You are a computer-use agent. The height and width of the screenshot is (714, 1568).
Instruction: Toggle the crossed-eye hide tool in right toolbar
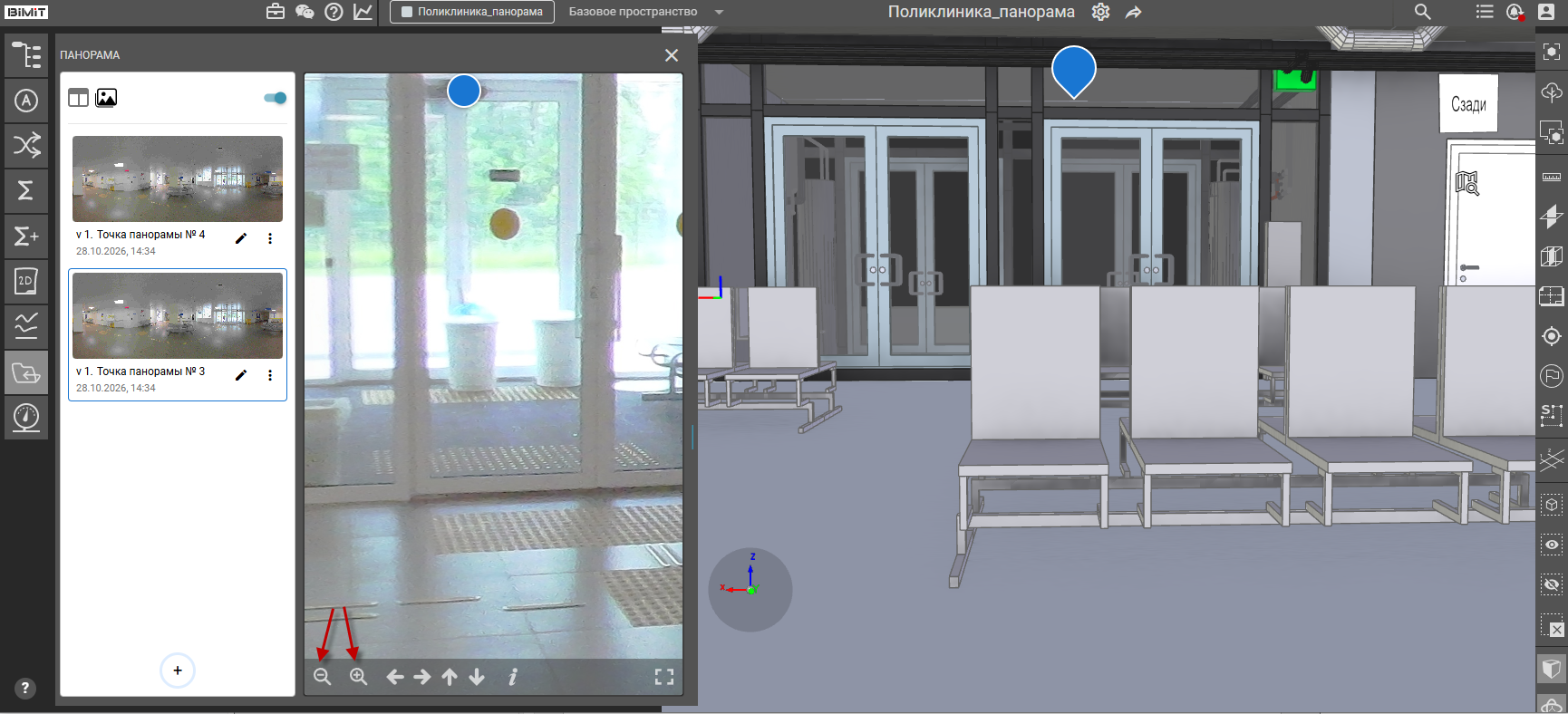[x=1552, y=585]
